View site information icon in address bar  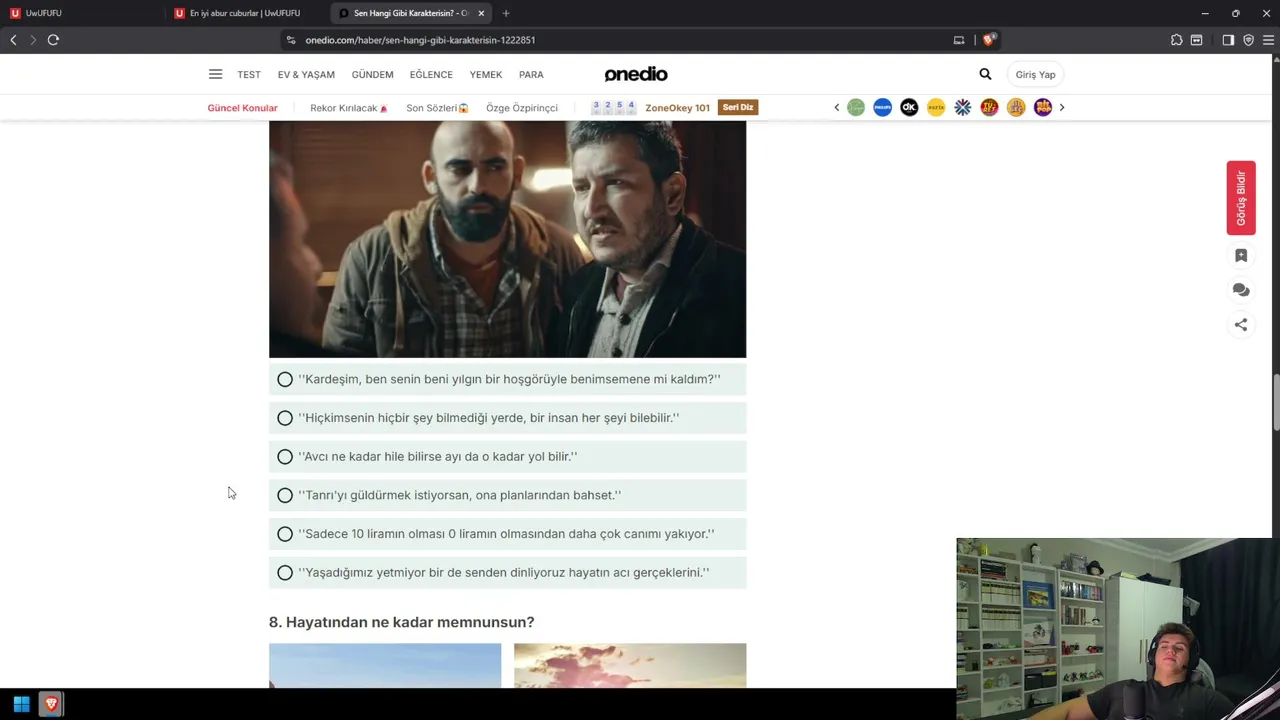[291, 40]
